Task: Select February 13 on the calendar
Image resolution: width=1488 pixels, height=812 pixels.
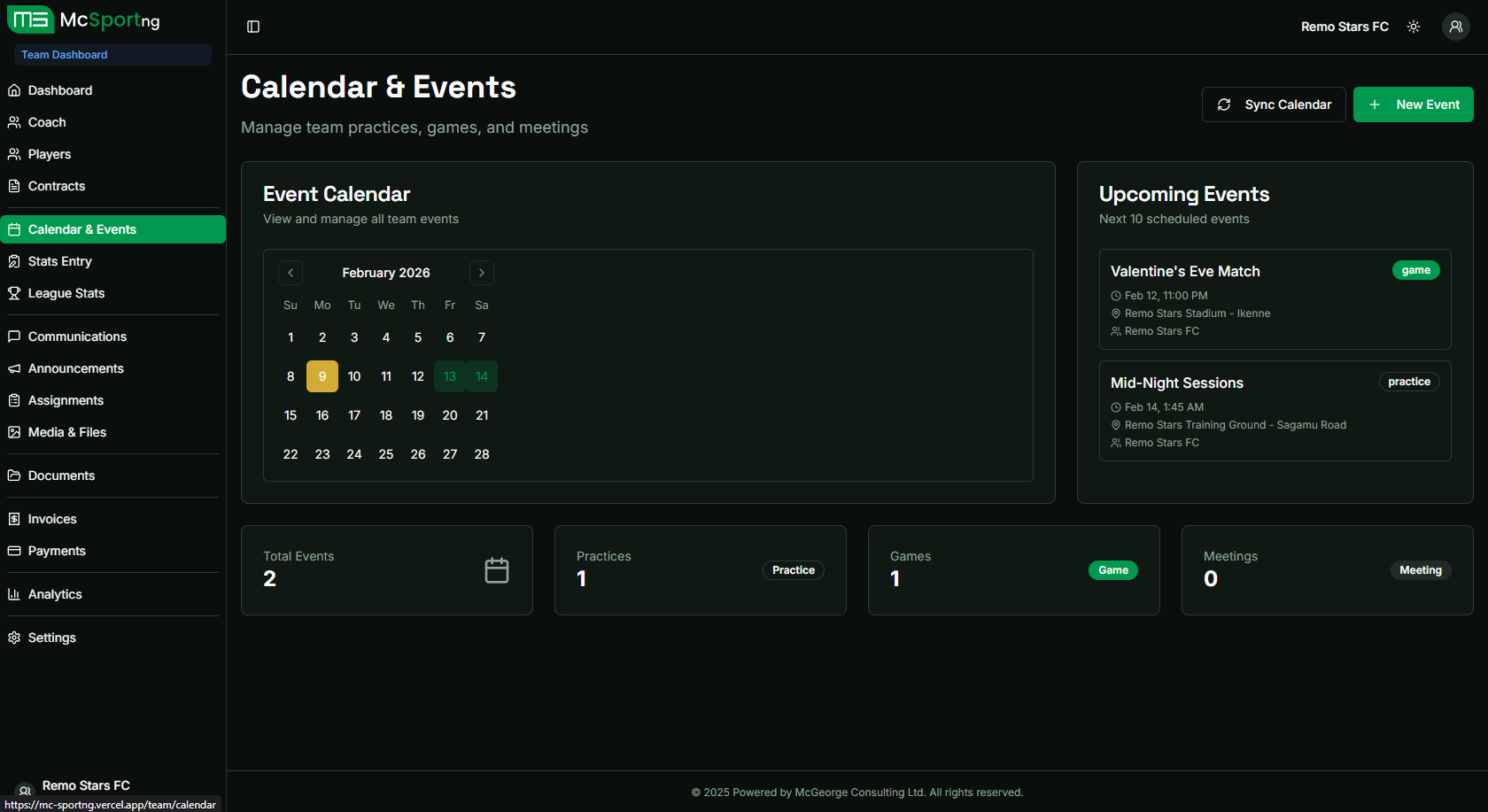Action: 450,376
